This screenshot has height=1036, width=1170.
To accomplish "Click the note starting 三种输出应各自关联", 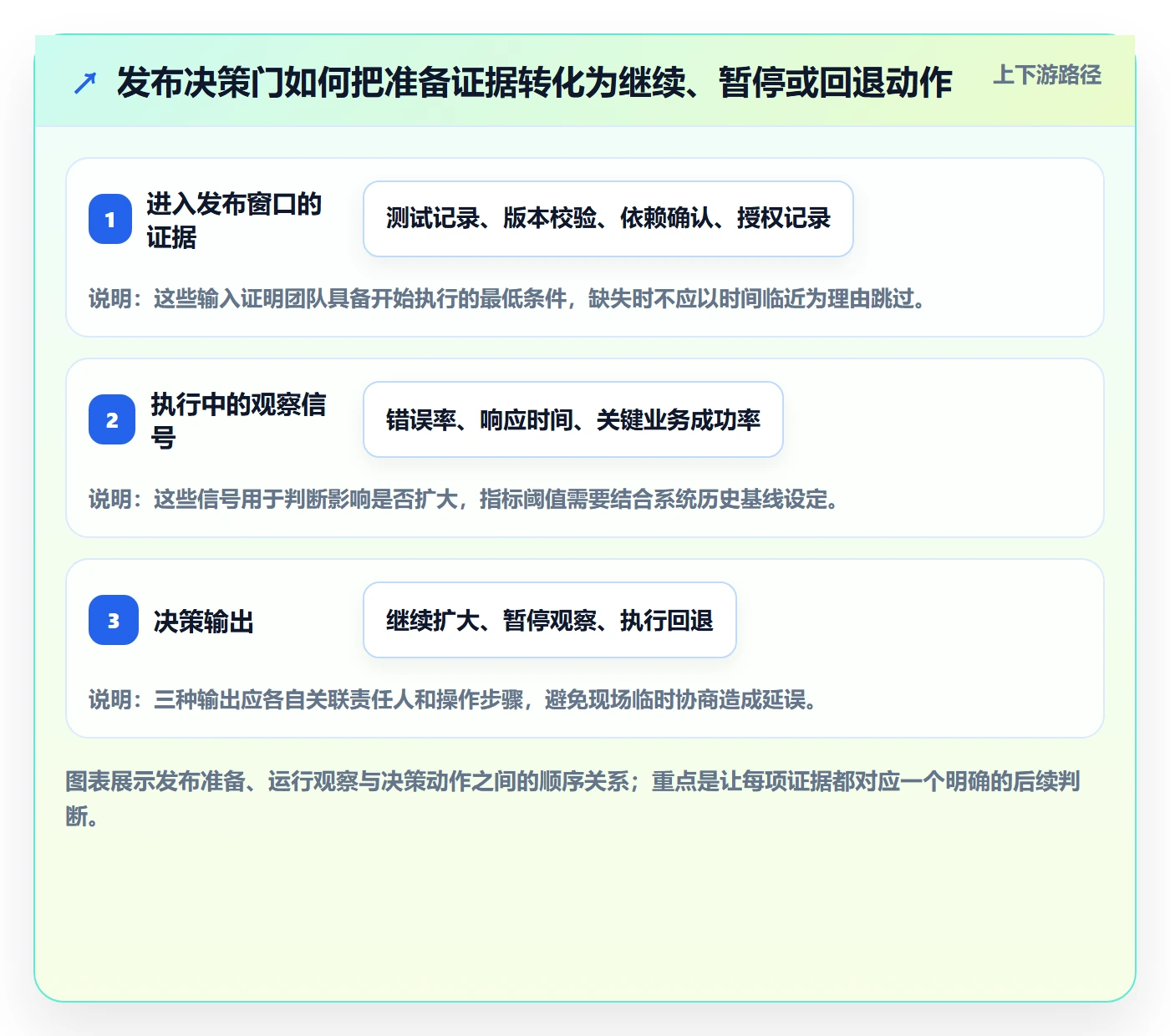I will click(x=453, y=699).
